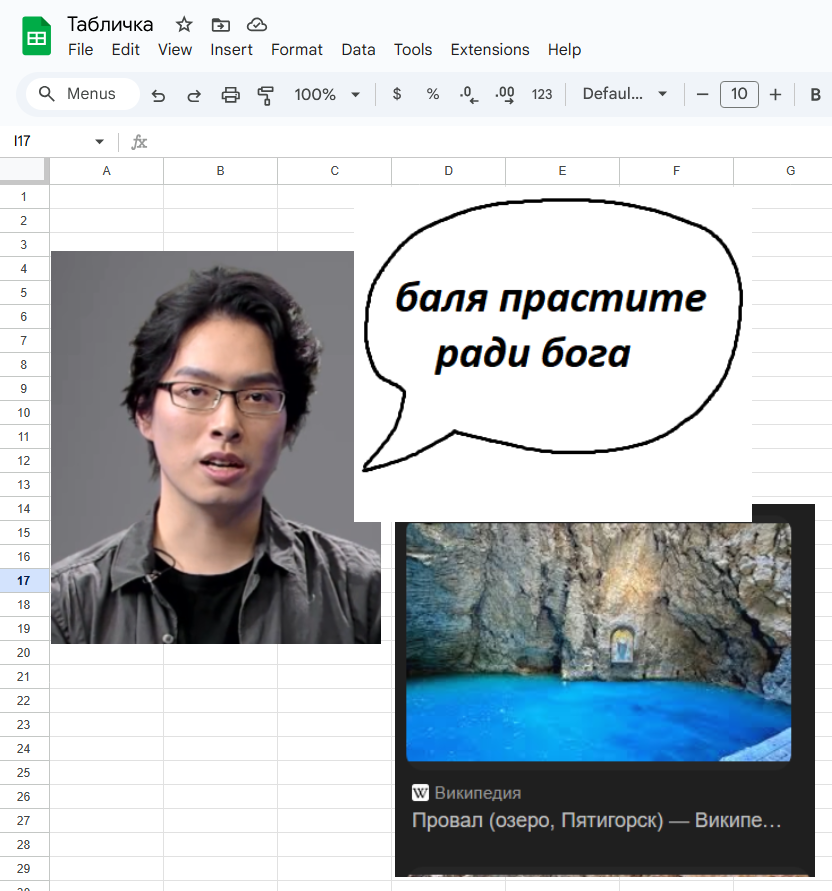832x891 pixels.
Task: Click the minus button to decrease font size
Action: (702, 95)
